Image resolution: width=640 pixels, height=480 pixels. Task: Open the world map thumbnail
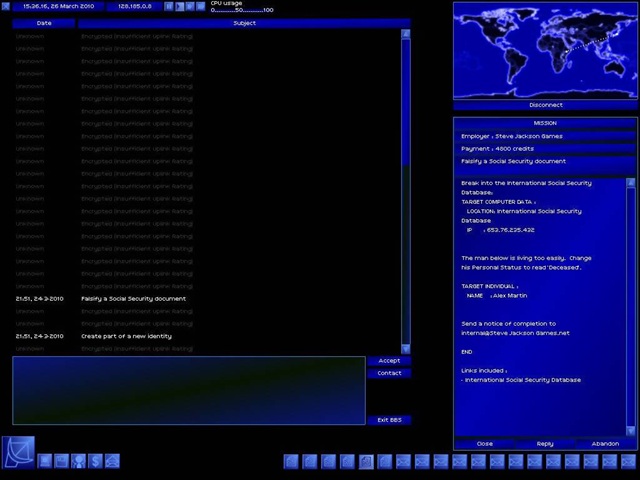[x=545, y=50]
